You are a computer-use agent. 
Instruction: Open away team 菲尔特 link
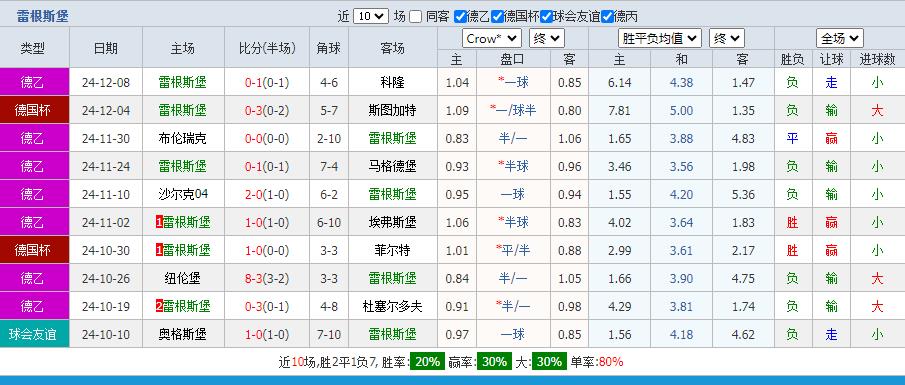coord(392,250)
